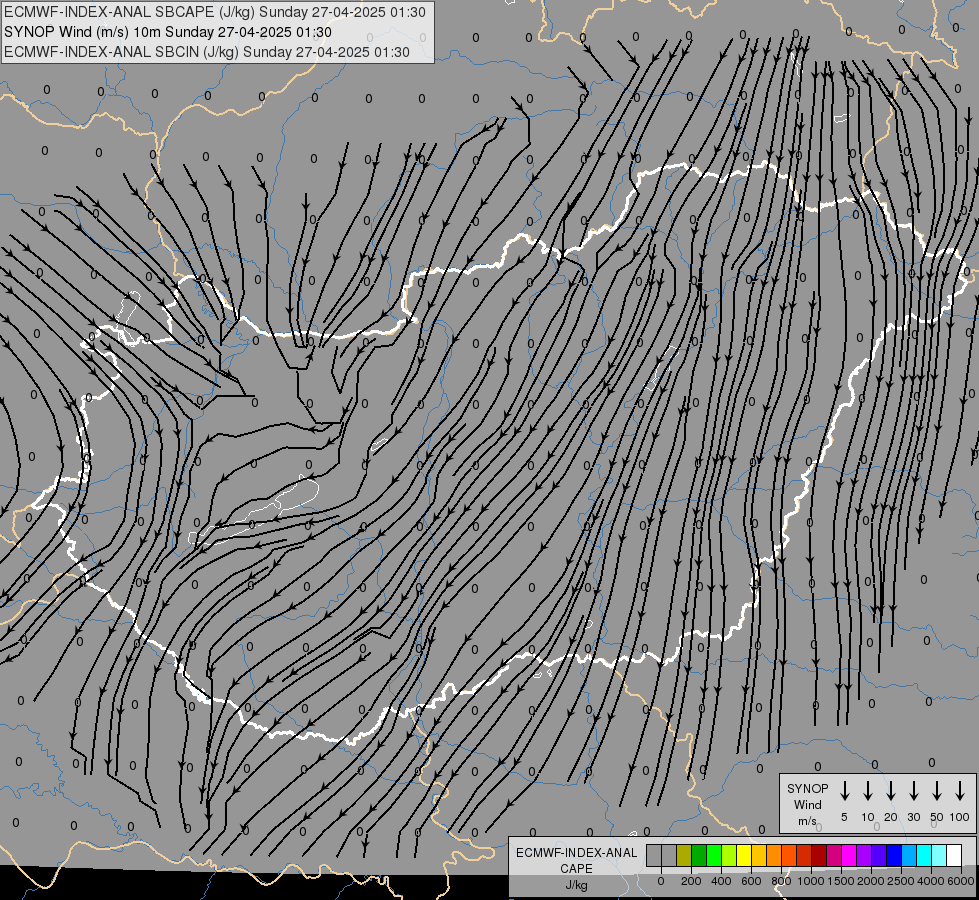Viewport: 979px width, 900px height.
Task: Click the wind legend arrow above 10
Action: (868, 791)
